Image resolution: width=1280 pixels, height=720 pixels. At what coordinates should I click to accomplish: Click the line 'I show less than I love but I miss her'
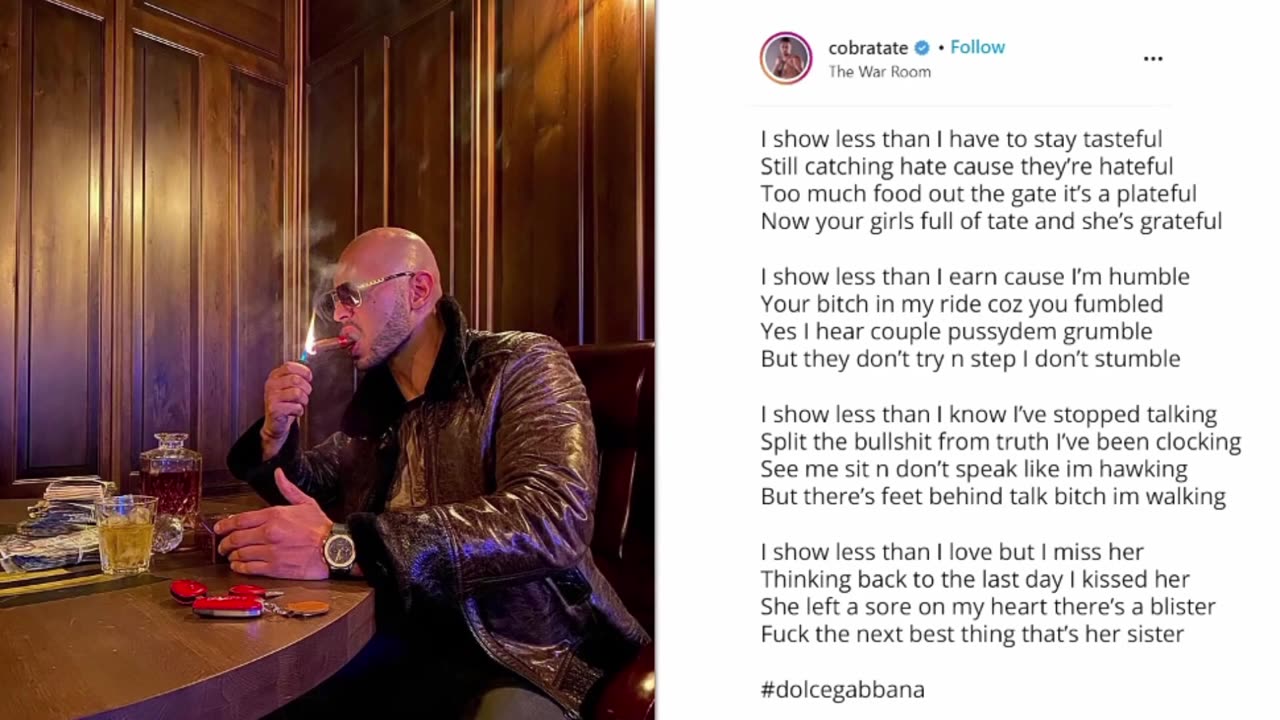(x=952, y=552)
